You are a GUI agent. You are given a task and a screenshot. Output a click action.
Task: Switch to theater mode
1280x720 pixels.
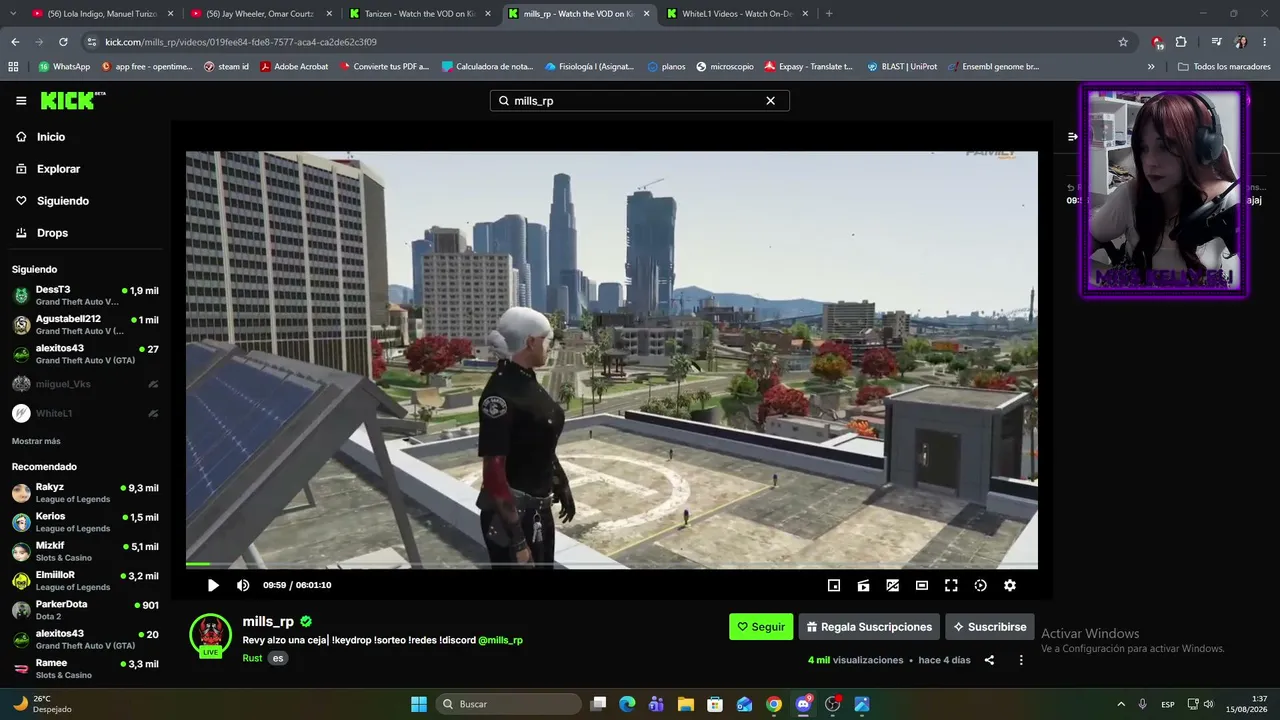[922, 585]
